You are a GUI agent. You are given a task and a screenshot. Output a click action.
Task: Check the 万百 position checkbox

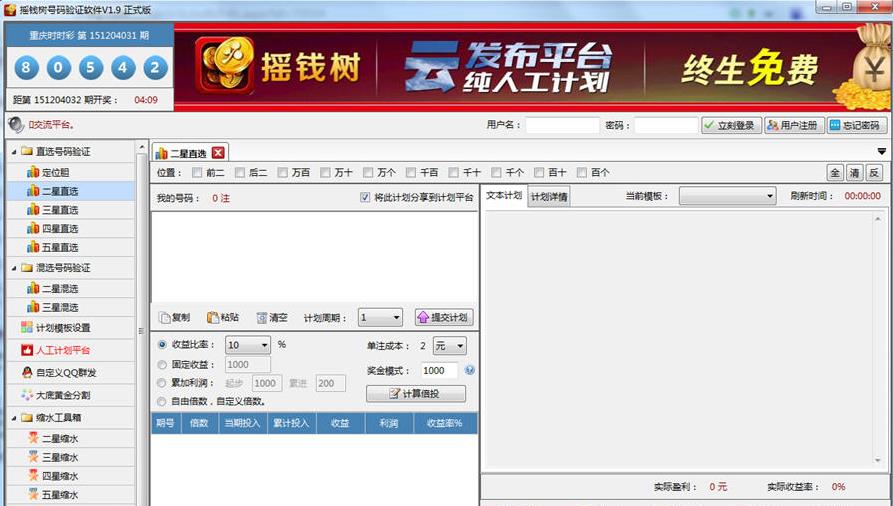coord(282,172)
